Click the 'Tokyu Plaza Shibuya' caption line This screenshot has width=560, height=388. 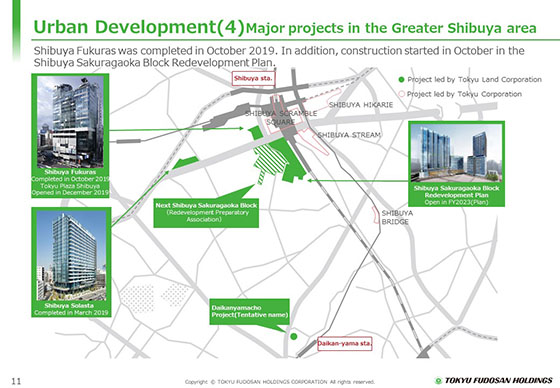click(x=70, y=186)
